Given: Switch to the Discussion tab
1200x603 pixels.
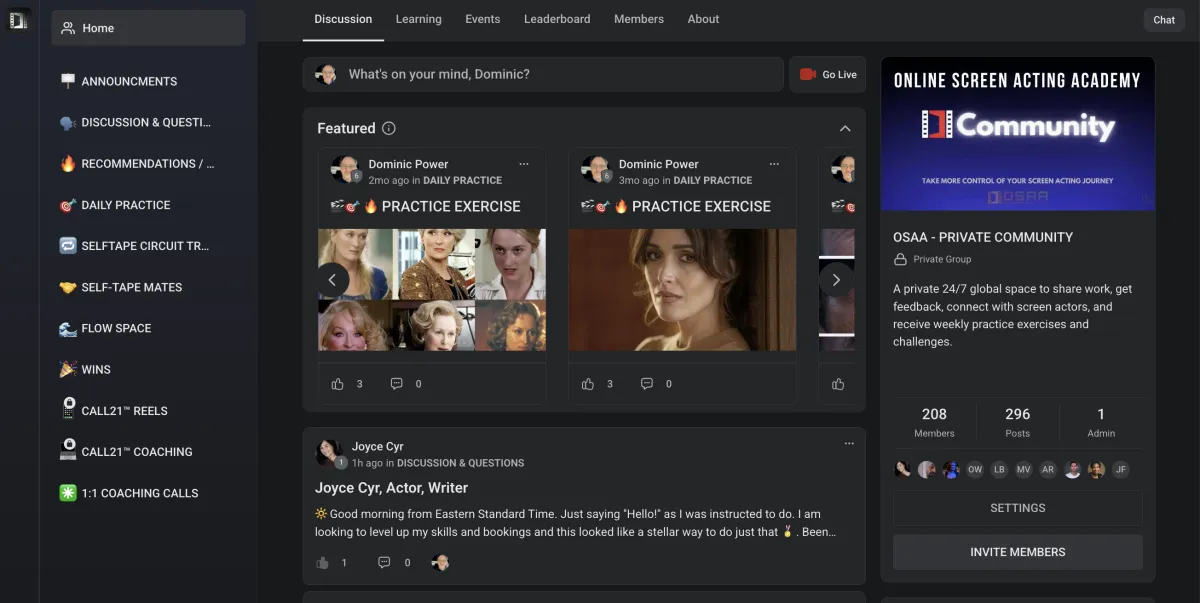Looking at the screenshot, I should pyautogui.click(x=343, y=19).
